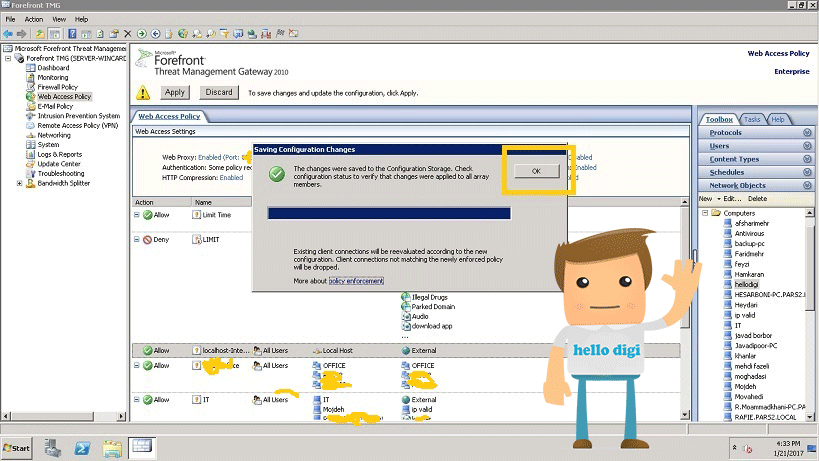Open the policy enforcement link

[x=356, y=281]
